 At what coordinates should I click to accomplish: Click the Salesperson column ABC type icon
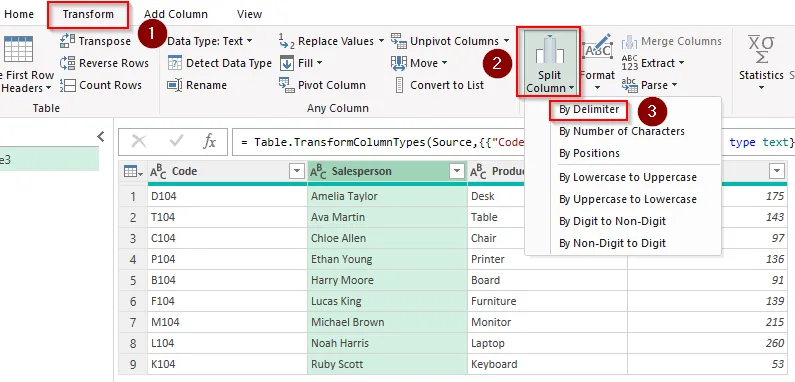pyautogui.click(x=318, y=172)
